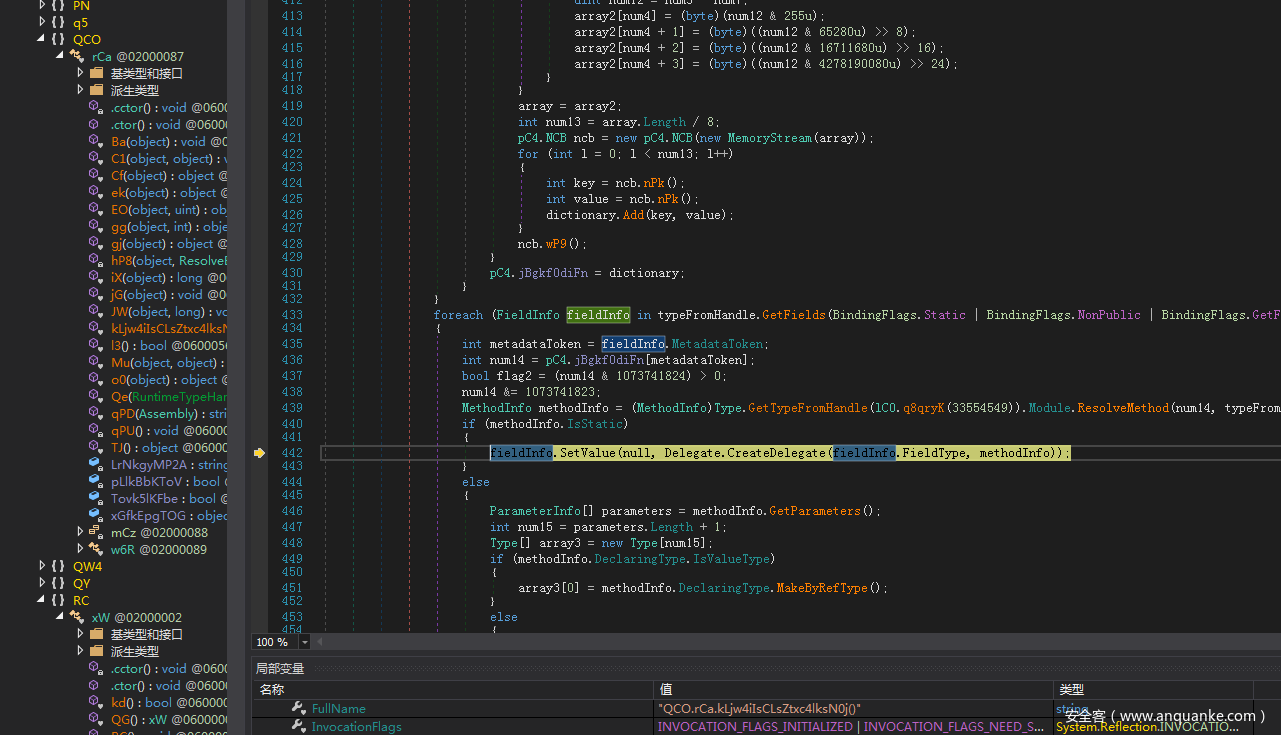This screenshot has width=1281, height=735.
Task: Click the 值 column header in locals
Action: [x=666, y=689]
